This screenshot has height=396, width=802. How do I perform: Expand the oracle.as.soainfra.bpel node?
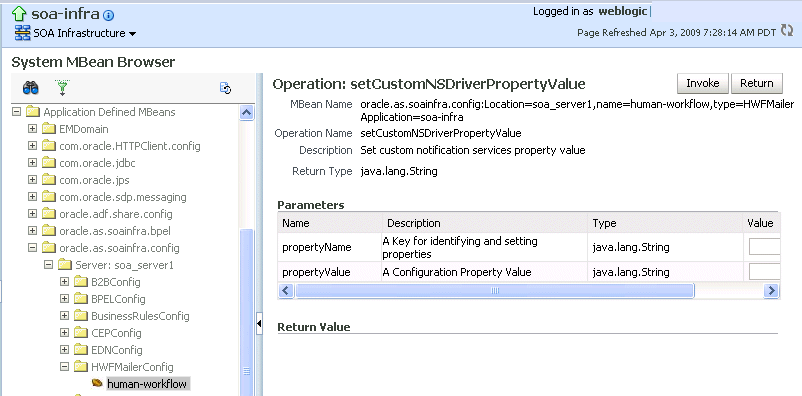[x=33, y=231]
